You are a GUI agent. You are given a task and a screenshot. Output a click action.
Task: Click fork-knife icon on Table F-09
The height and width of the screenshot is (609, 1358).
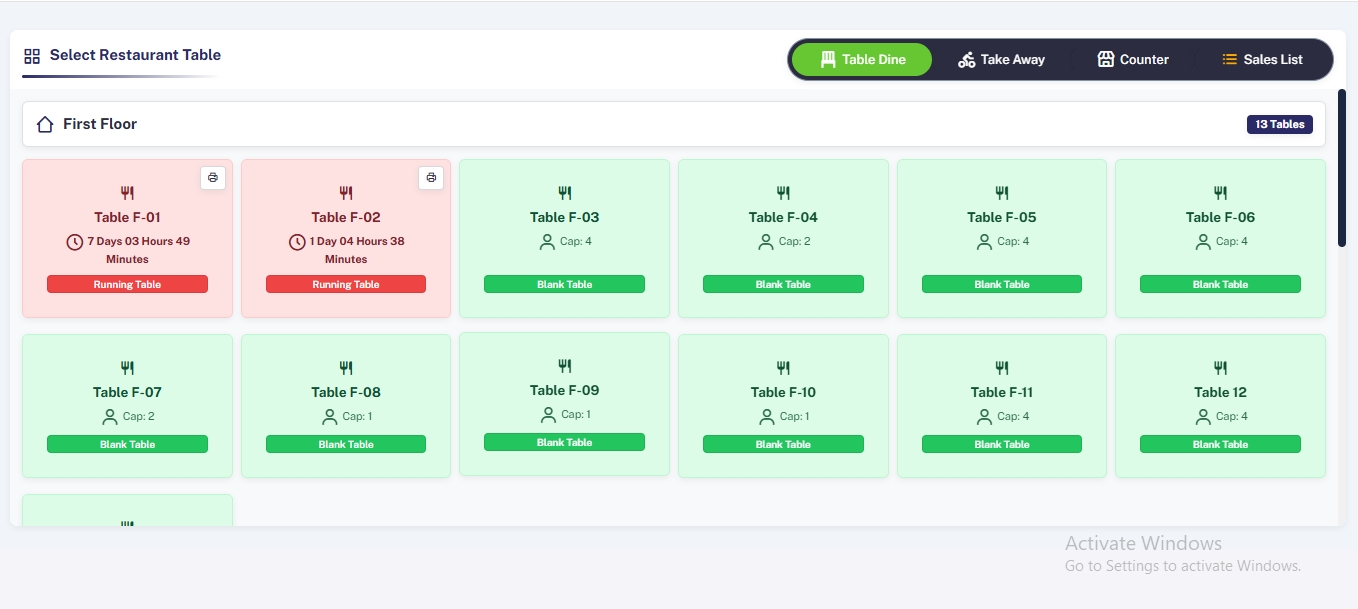point(565,366)
